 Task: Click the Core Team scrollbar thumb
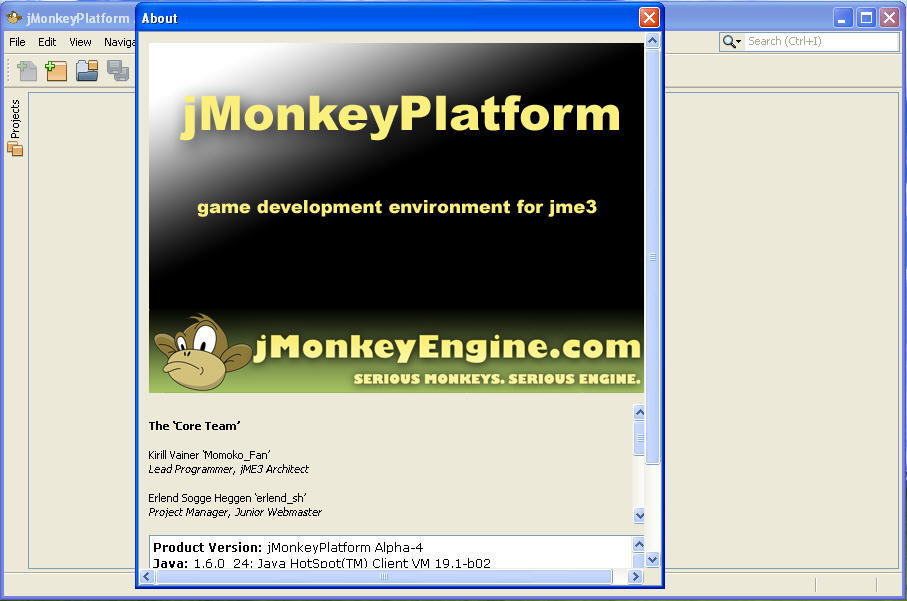coord(639,438)
